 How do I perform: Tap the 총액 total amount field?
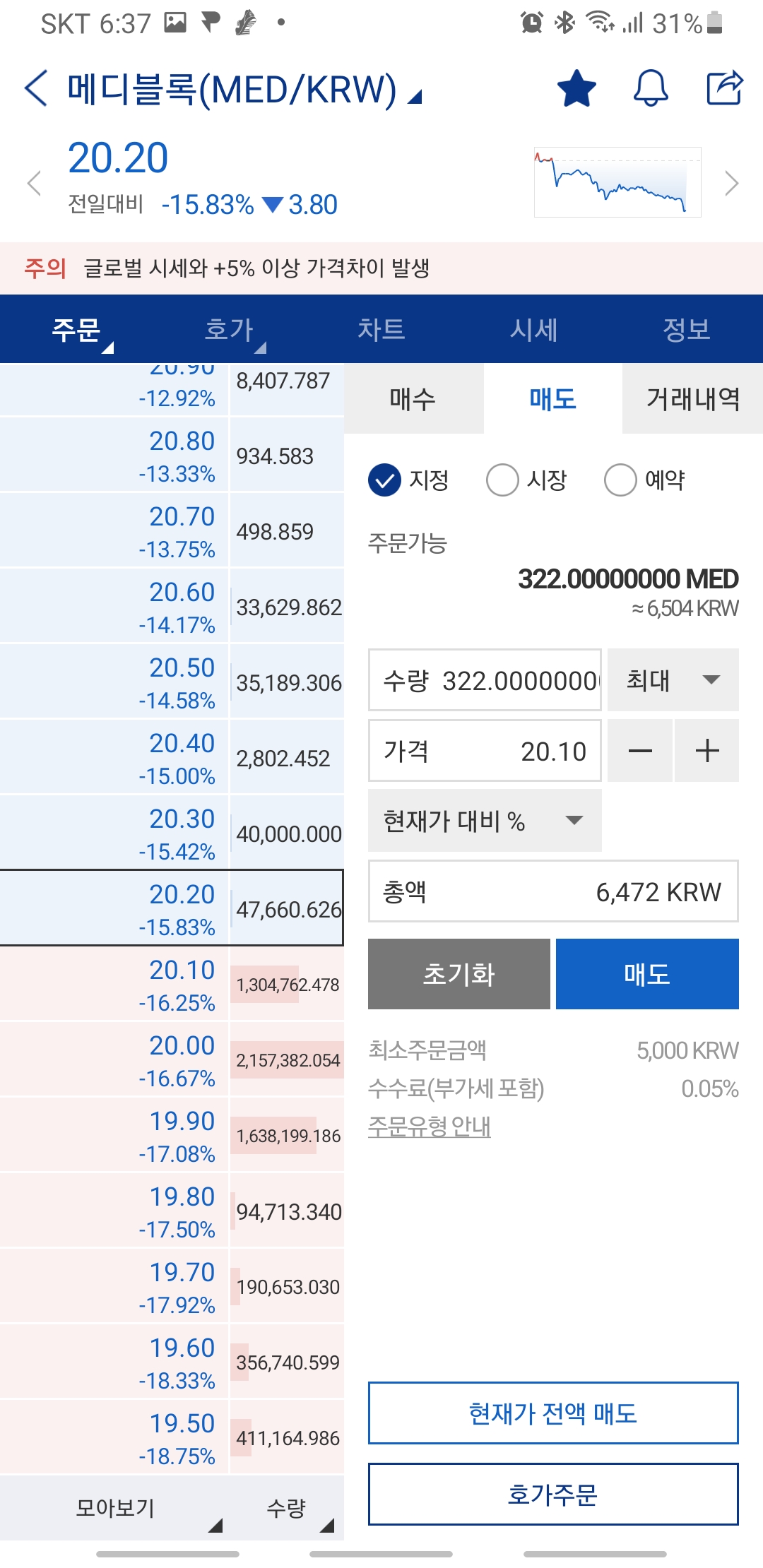pos(553,891)
